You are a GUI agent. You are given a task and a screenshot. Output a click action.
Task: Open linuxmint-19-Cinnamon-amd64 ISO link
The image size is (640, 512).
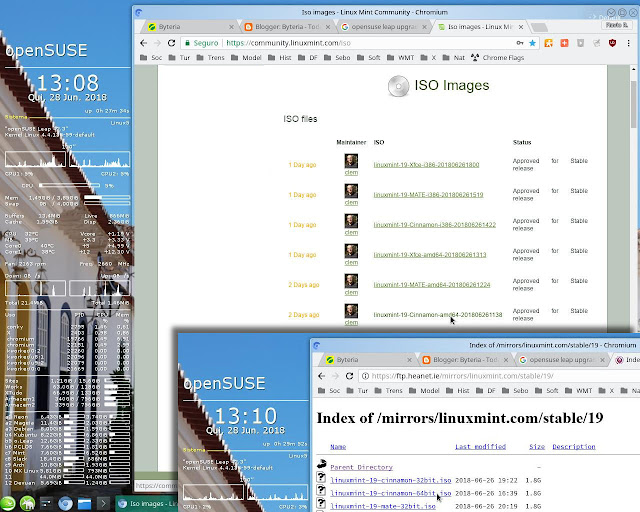pyautogui.click(x=438, y=315)
